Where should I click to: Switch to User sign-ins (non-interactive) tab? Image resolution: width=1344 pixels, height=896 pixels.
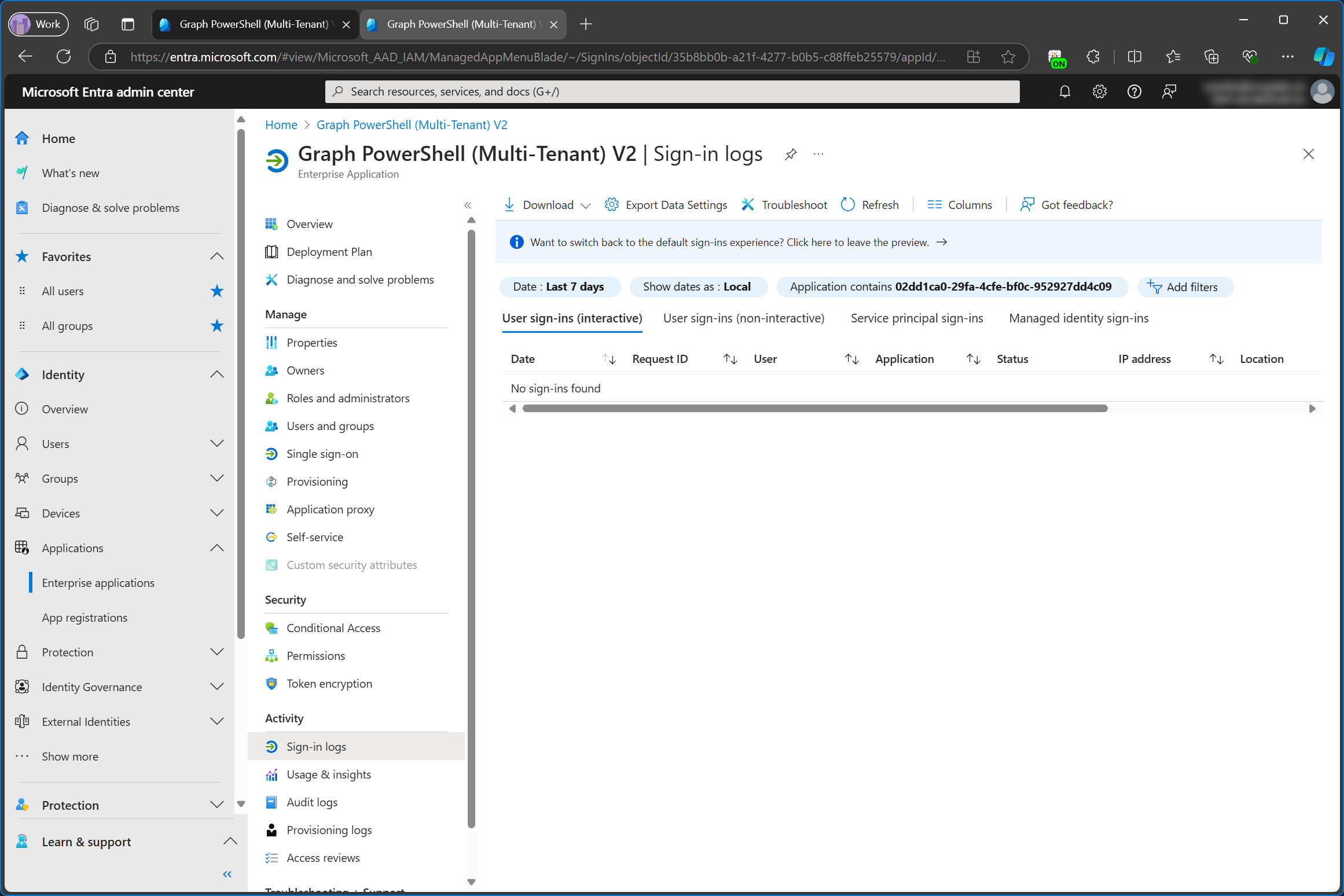pyautogui.click(x=744, y=318)
